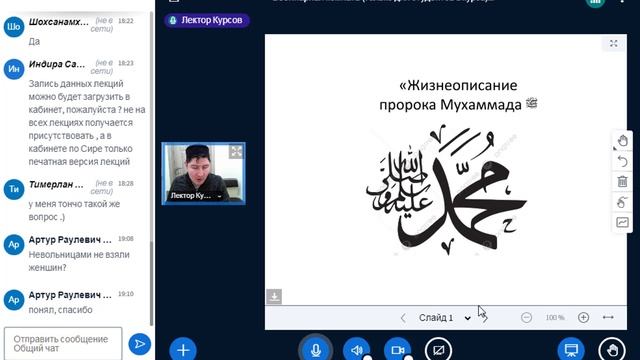The height and width of the screenshot is (360, 640).
Task: Click the Ар avatar beside понял, спасибо
Action: point(14,300)
